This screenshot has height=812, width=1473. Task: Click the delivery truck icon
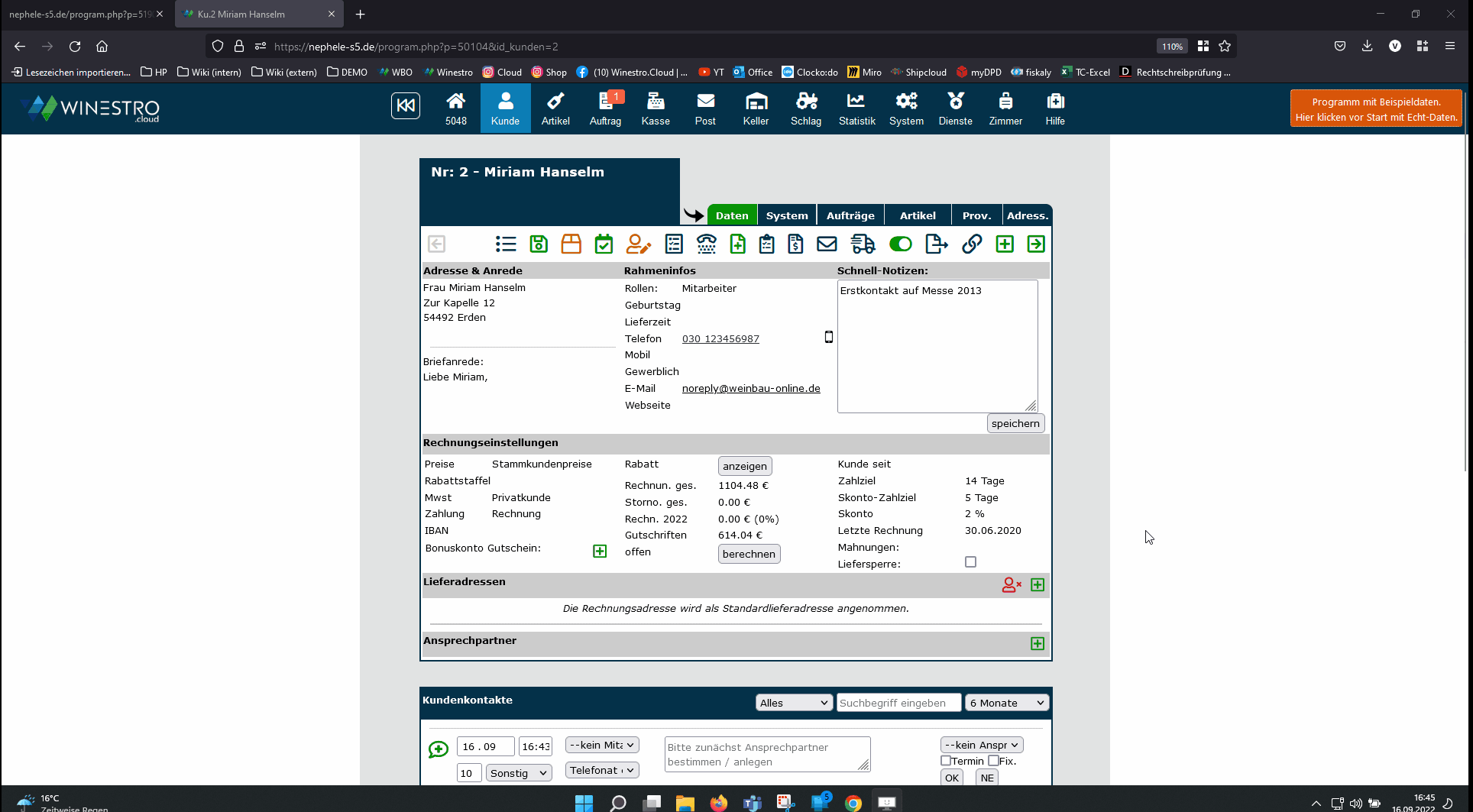coord(863,244)
